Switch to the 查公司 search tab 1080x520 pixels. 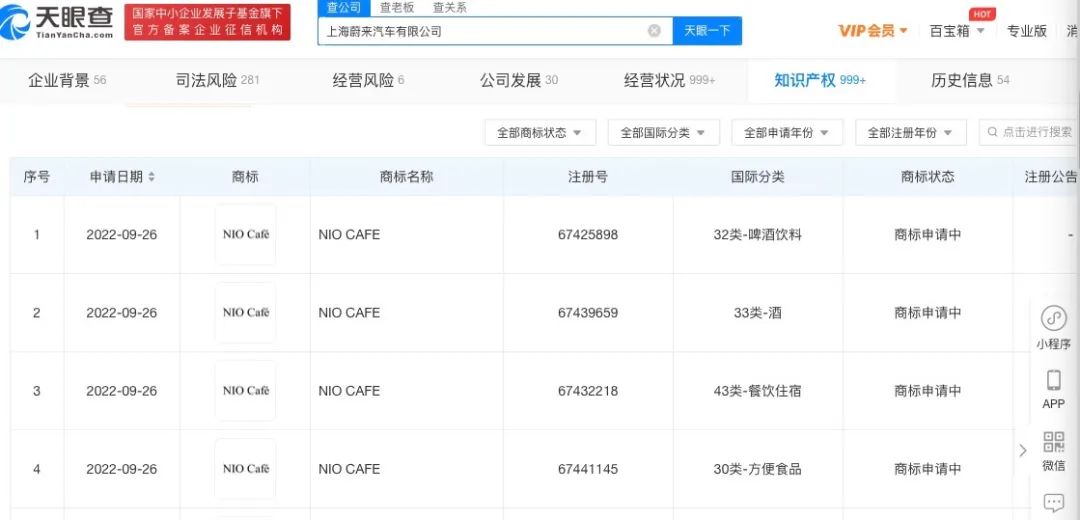[x=344, y=8]
